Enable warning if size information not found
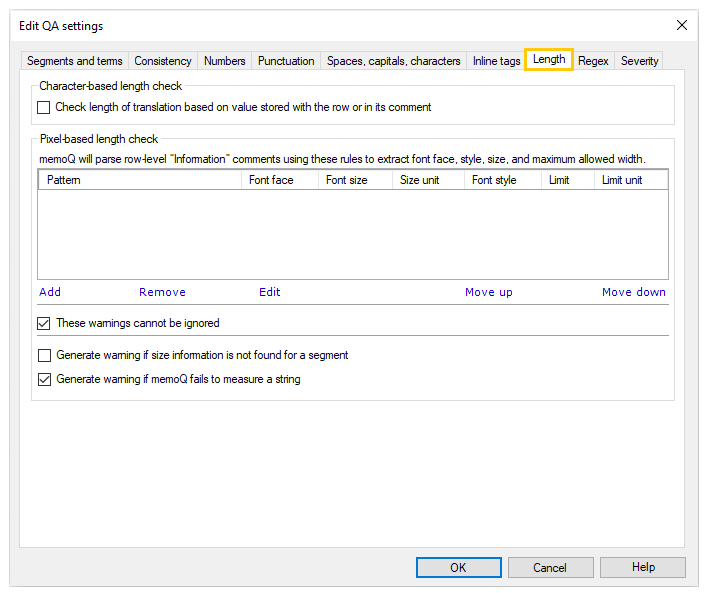The width and height of the screenshot is (705, 593). coord(44,355)
